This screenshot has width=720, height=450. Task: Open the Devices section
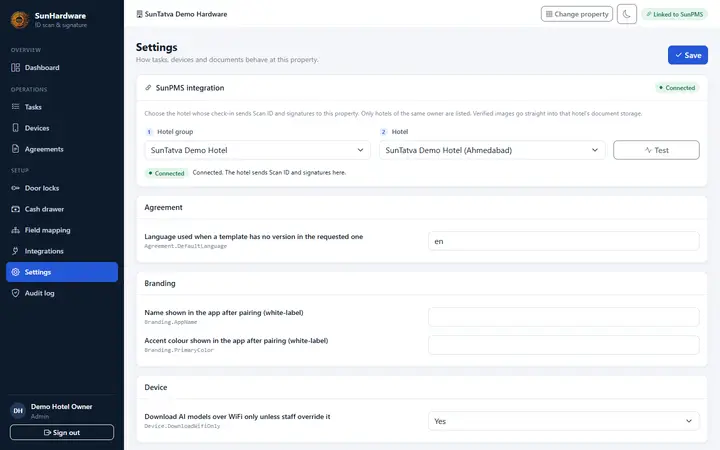(62, 128)
